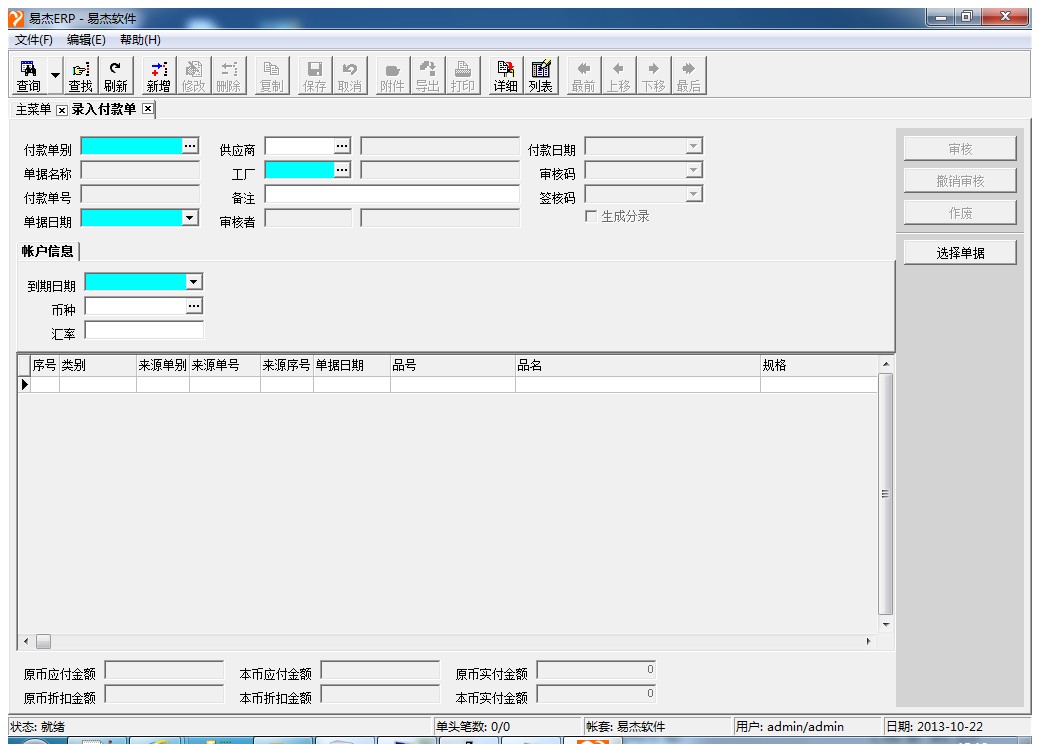Open the 付款单别 lookup ellipsis button

click(x=190, y=146)
